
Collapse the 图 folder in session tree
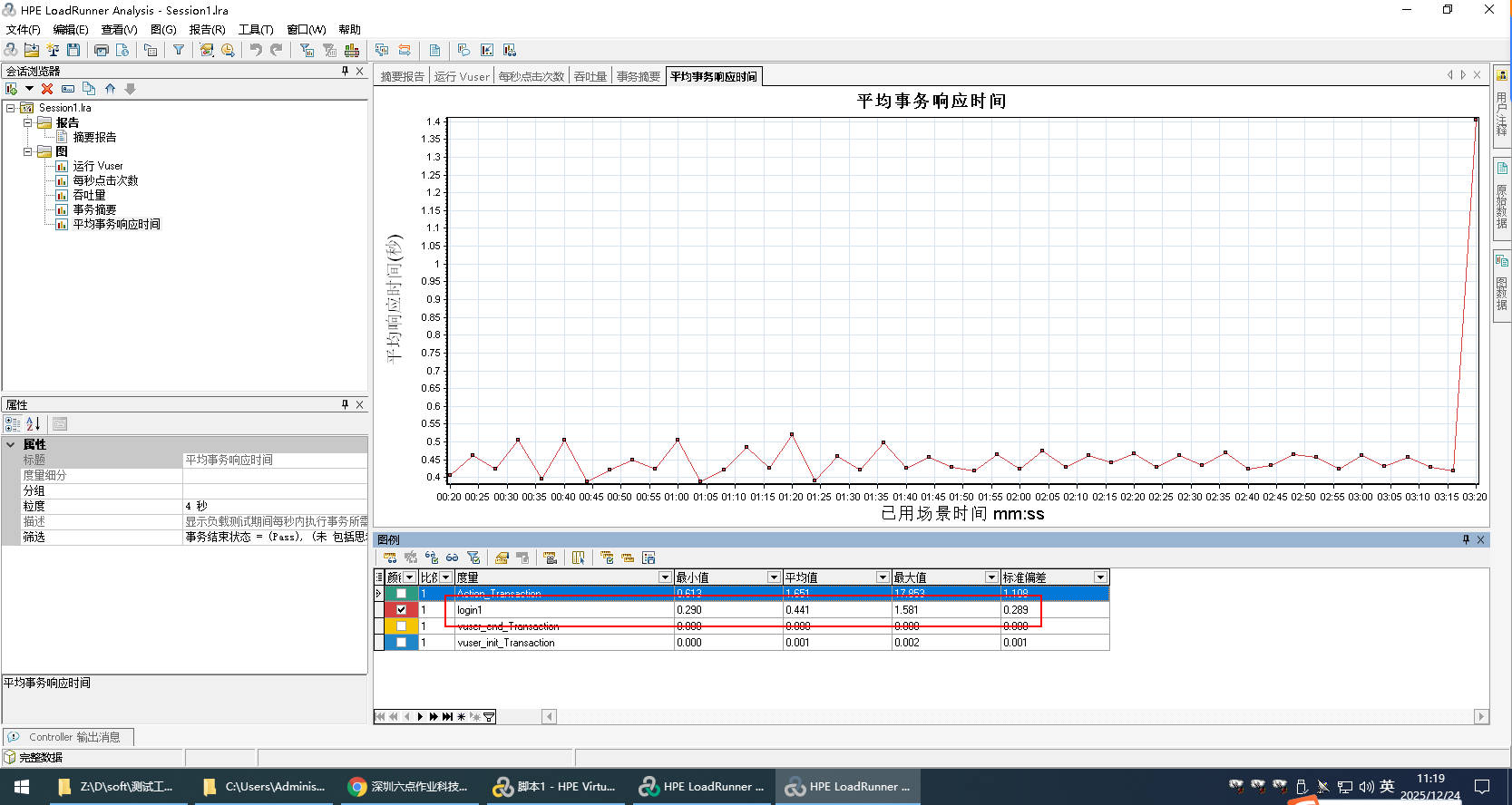[x=27, y=151]
